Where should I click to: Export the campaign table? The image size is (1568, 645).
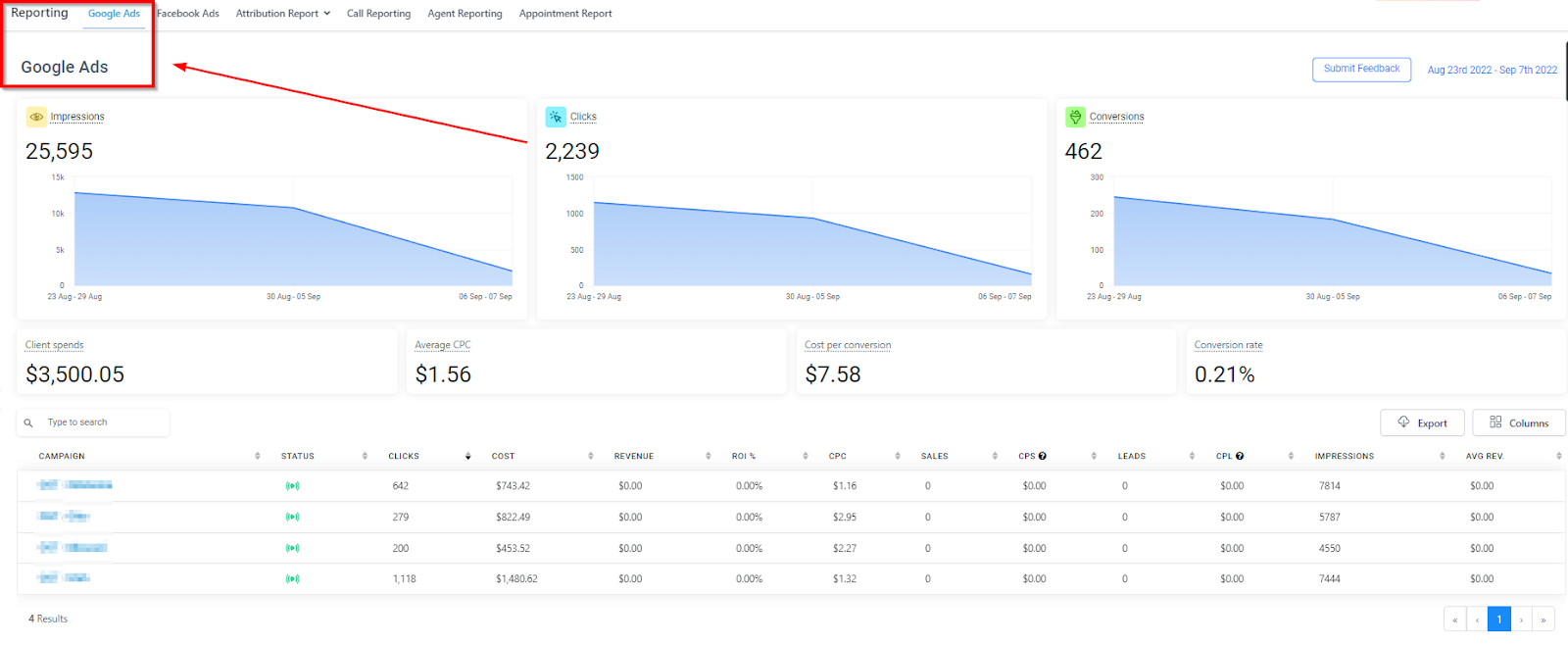click(1422, 422)
